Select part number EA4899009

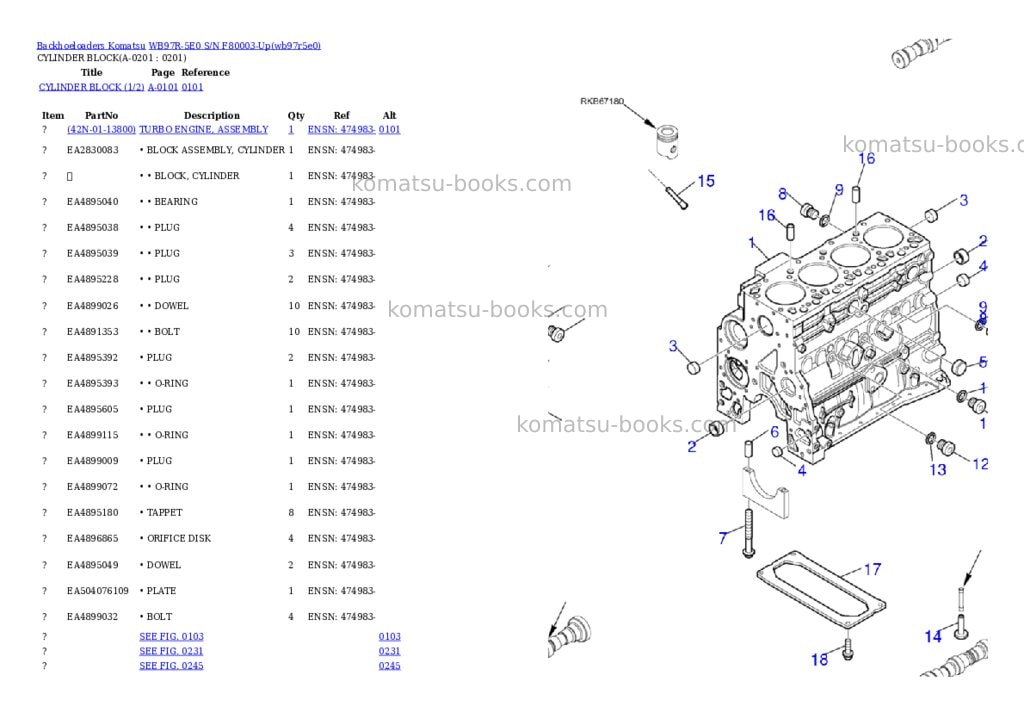[93, 460]
